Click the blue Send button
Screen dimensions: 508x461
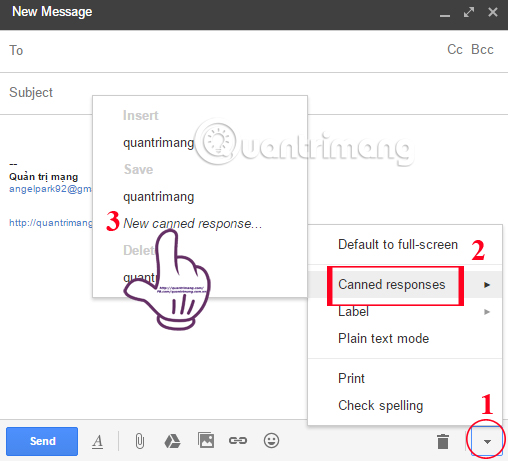pos(42,441)
